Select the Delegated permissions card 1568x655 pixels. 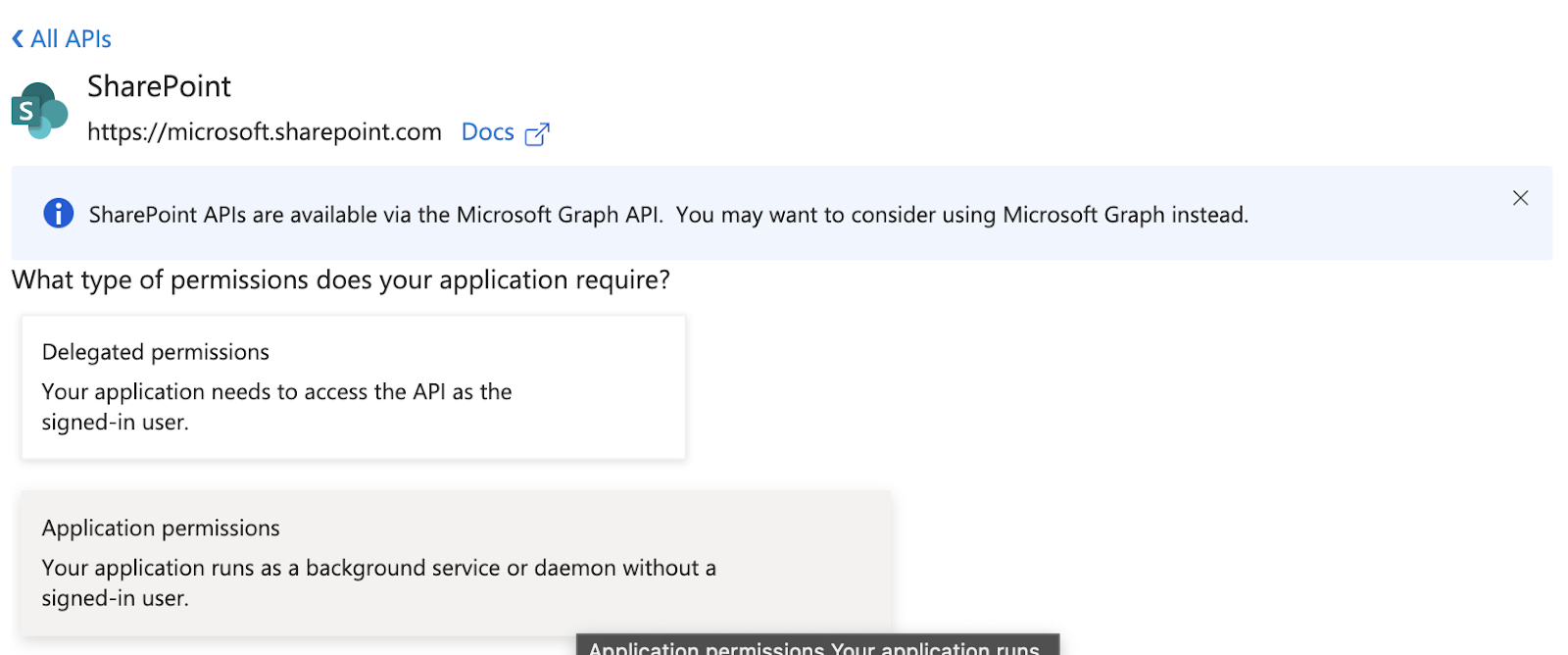(x=353, y=387)
